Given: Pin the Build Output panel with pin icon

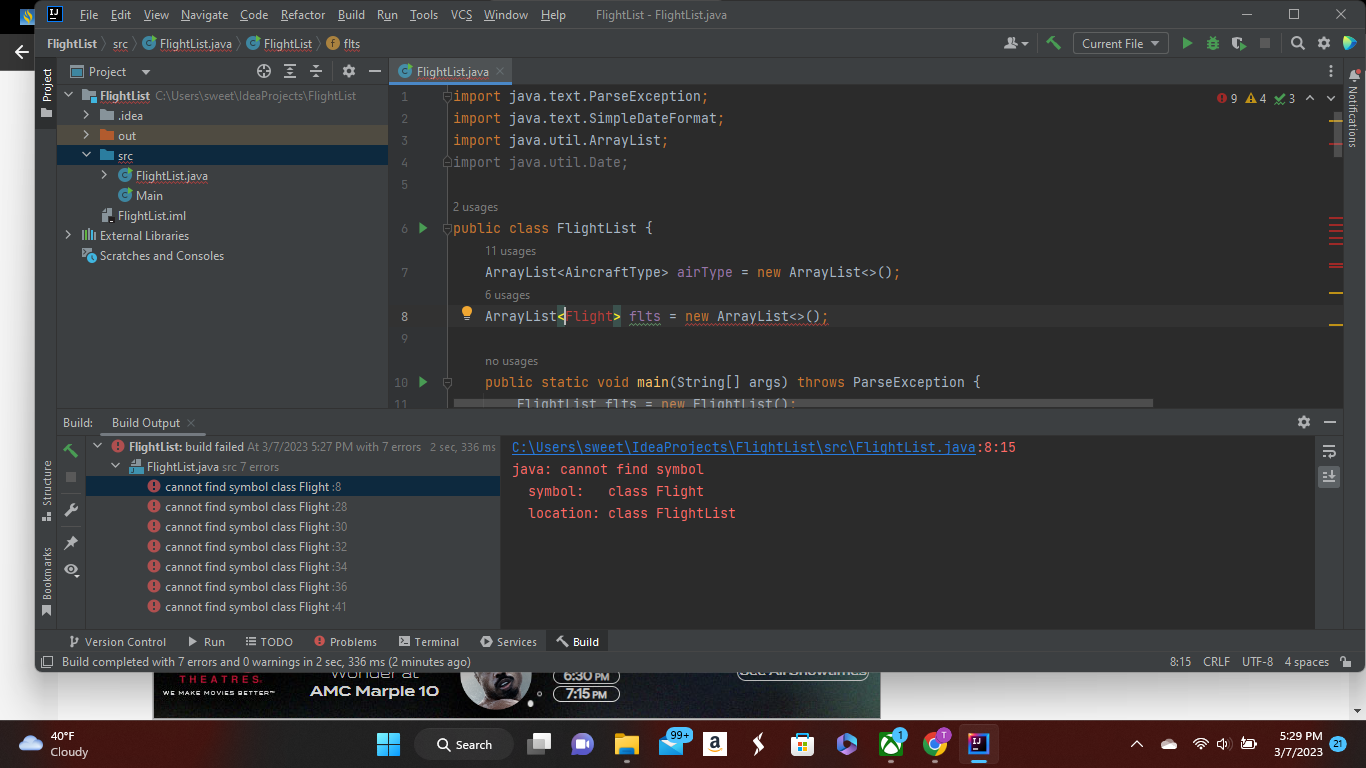Looking at the screenshot, I should click(x=70, y=543).
